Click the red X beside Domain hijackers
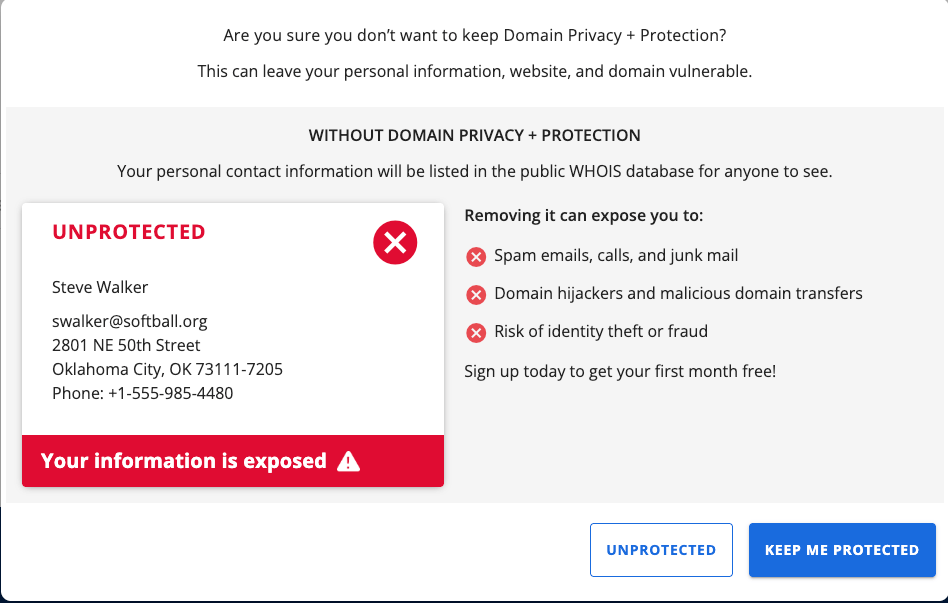The image size is (948, 603). (x=476, y=295)
